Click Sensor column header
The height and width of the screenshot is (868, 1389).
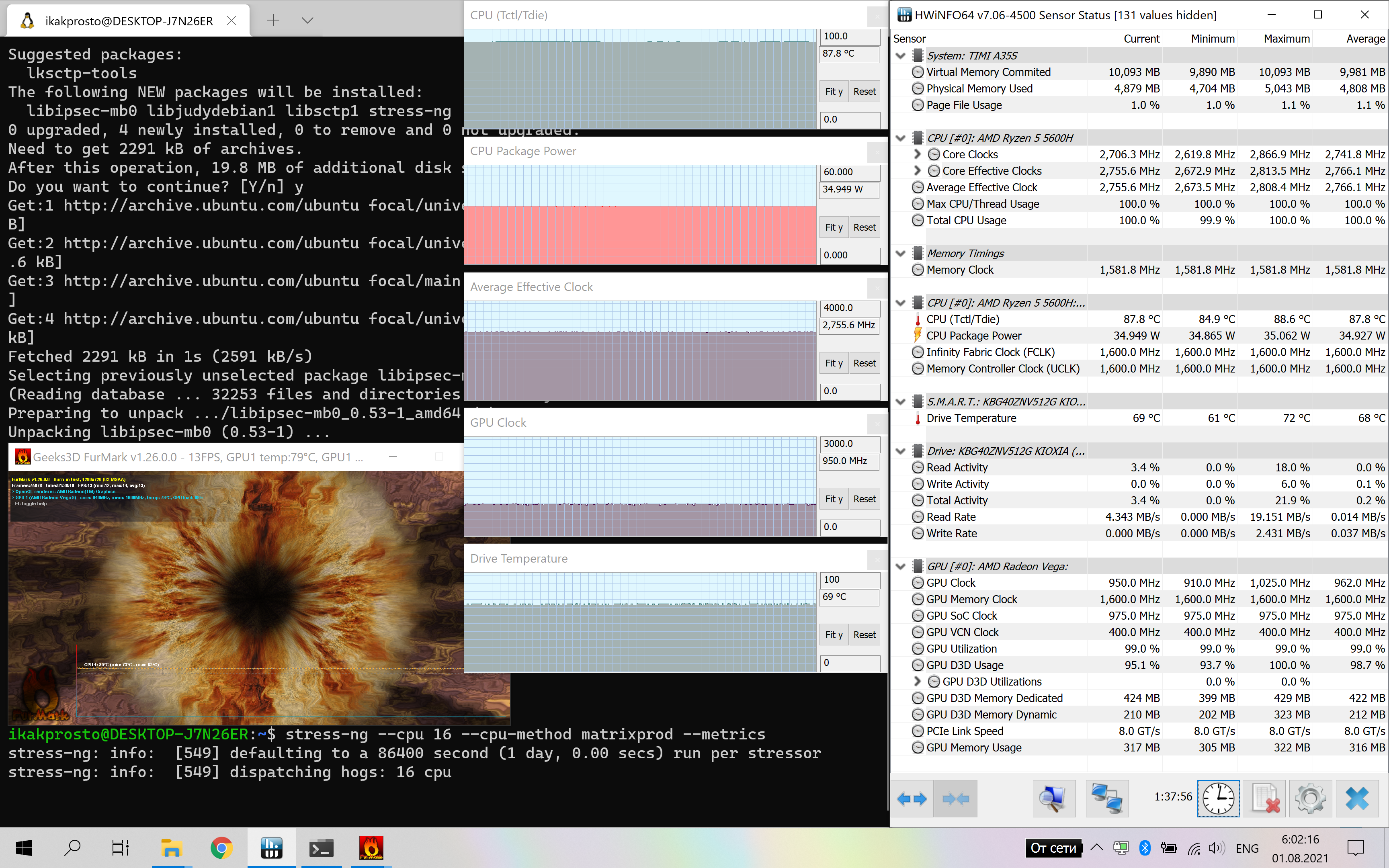coord(988,39)
